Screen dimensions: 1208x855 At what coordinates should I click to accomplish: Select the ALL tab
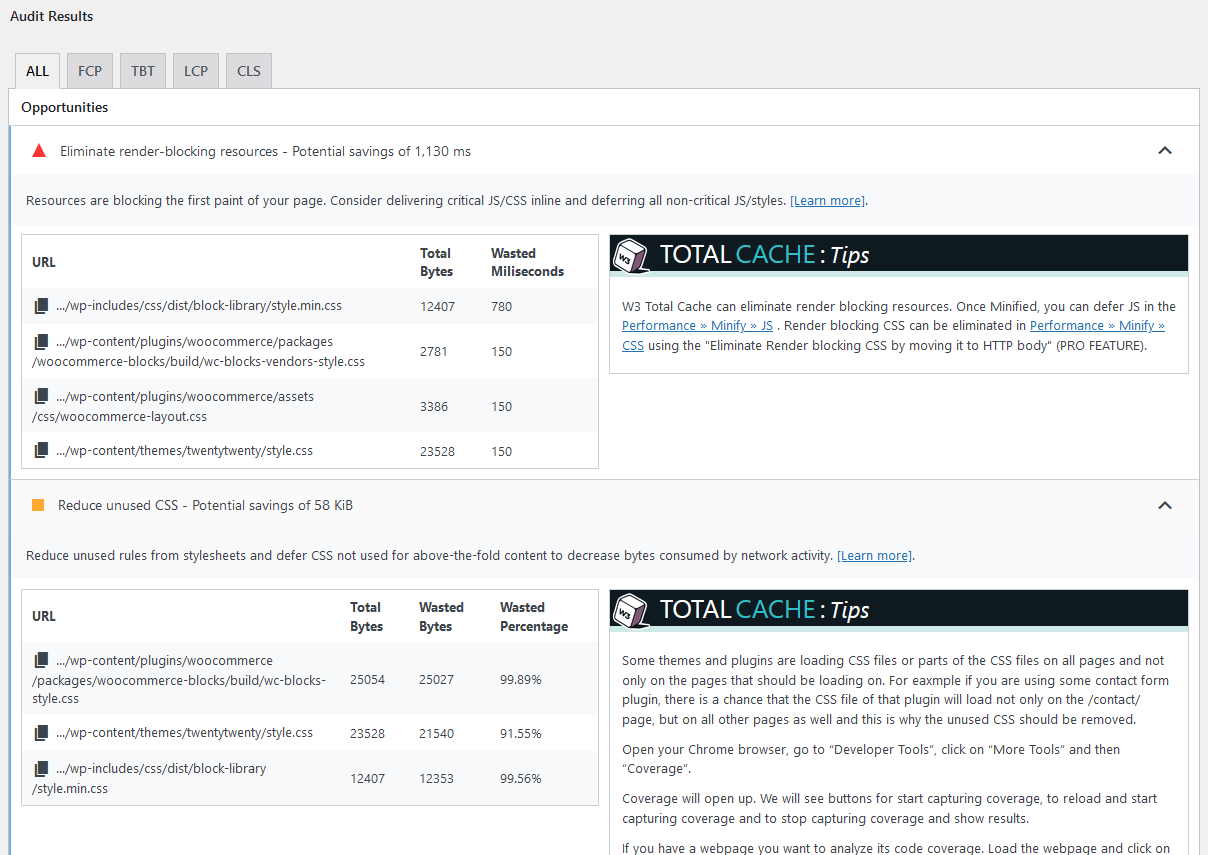37,71
